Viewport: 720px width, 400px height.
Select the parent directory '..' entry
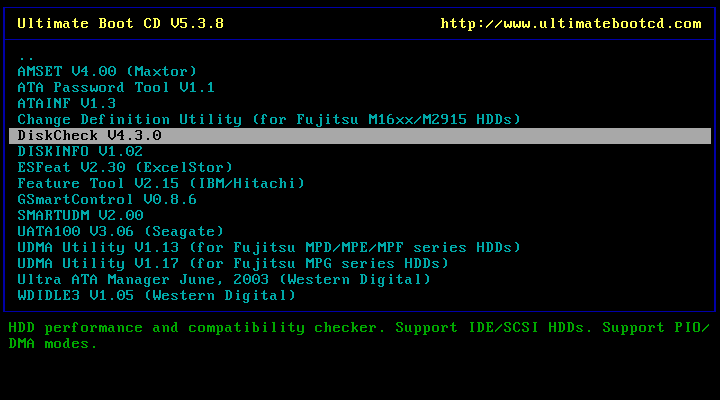(x=26, y=56)
